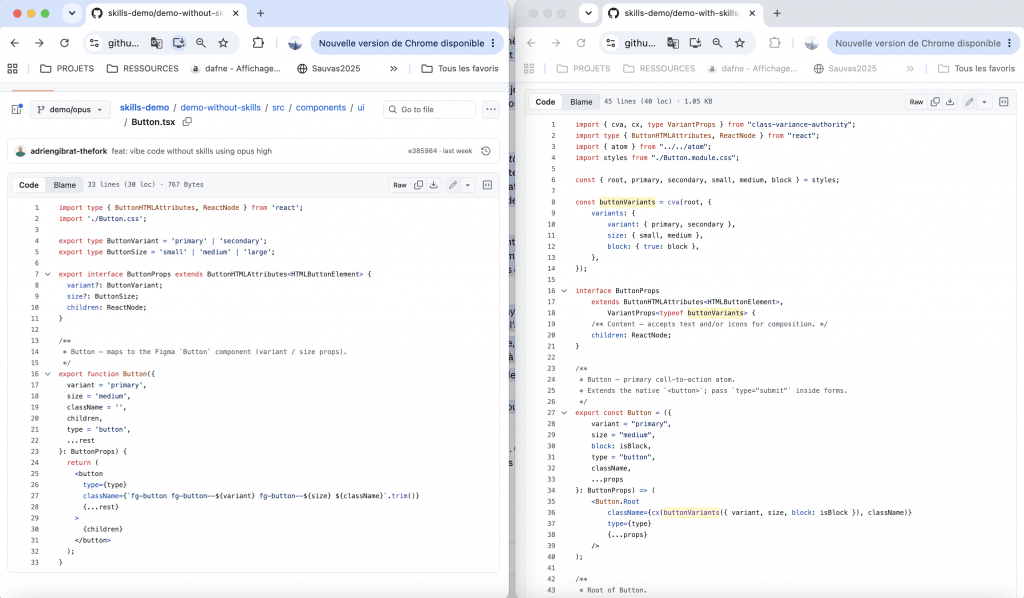Open edit options arrow in left window

click(468, 185)
